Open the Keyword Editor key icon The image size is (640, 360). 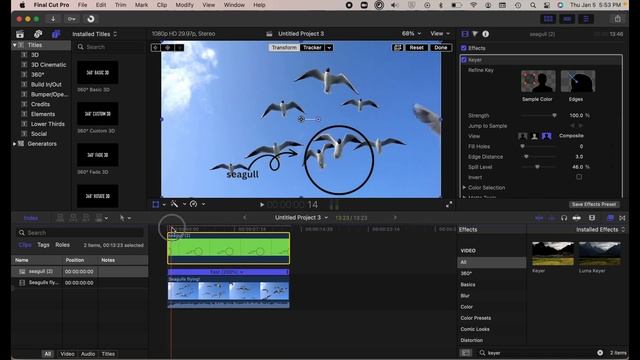(x=72, y=19)
